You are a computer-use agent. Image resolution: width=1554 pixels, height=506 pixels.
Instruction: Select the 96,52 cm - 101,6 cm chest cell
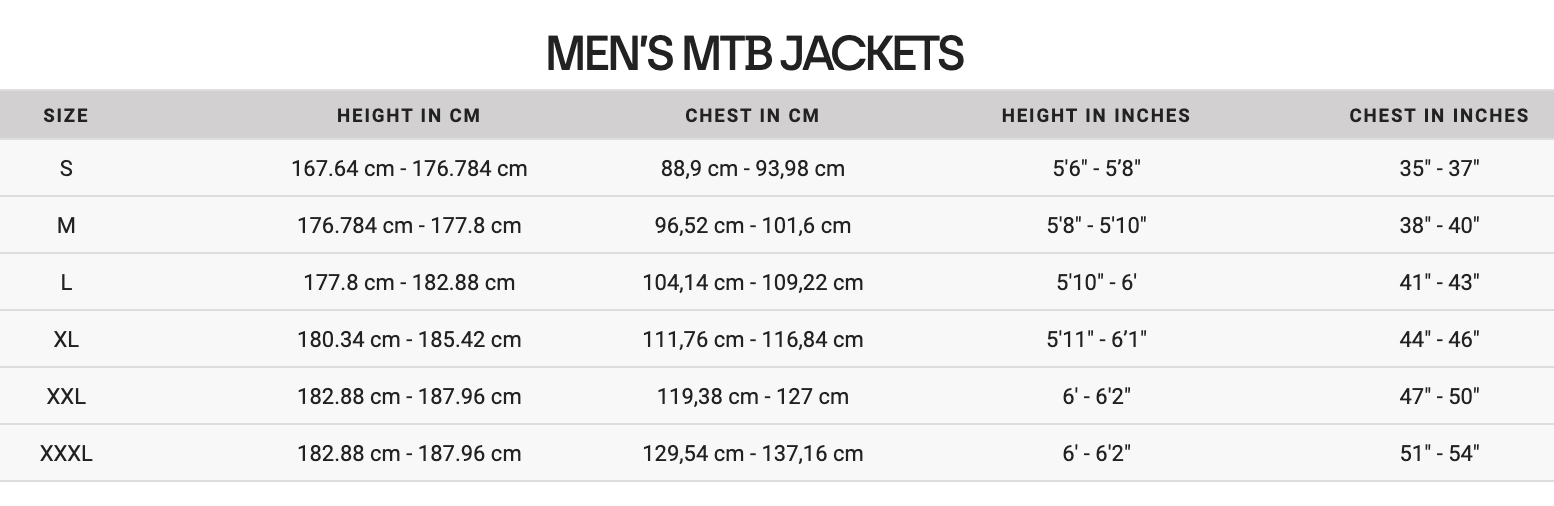[752, 225]
